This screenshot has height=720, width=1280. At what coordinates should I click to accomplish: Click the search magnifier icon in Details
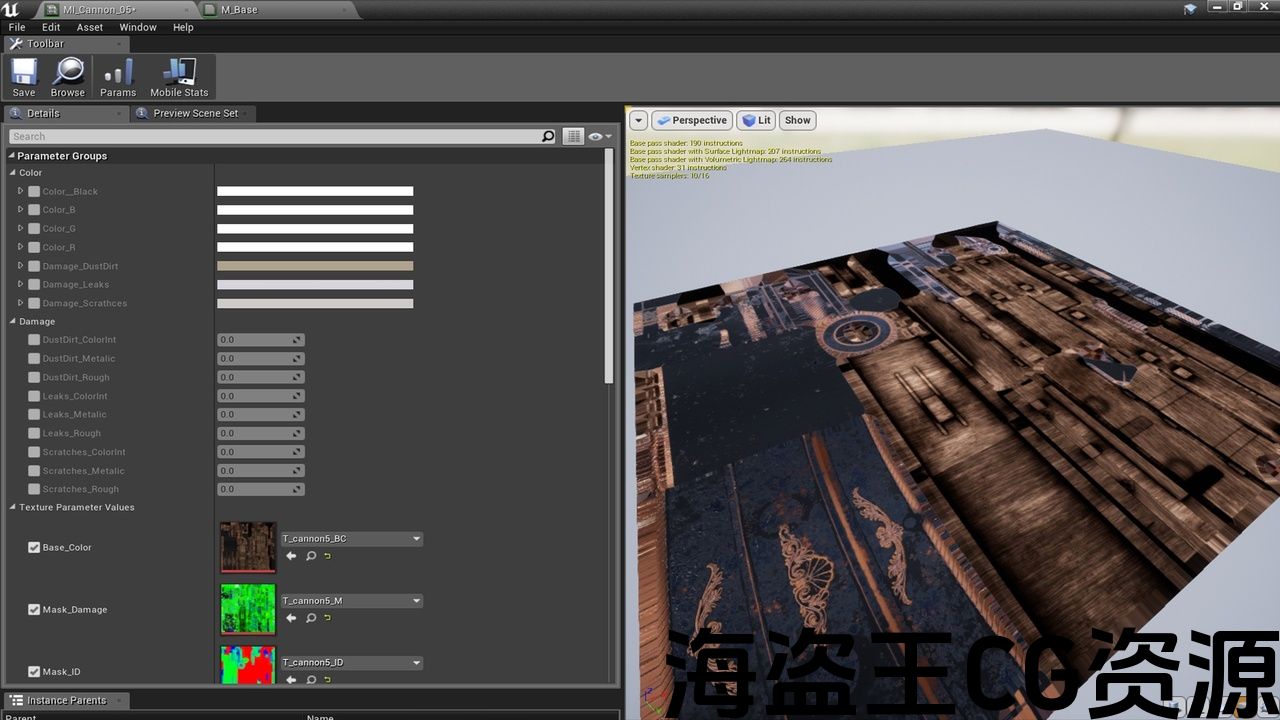pos(548,136)
